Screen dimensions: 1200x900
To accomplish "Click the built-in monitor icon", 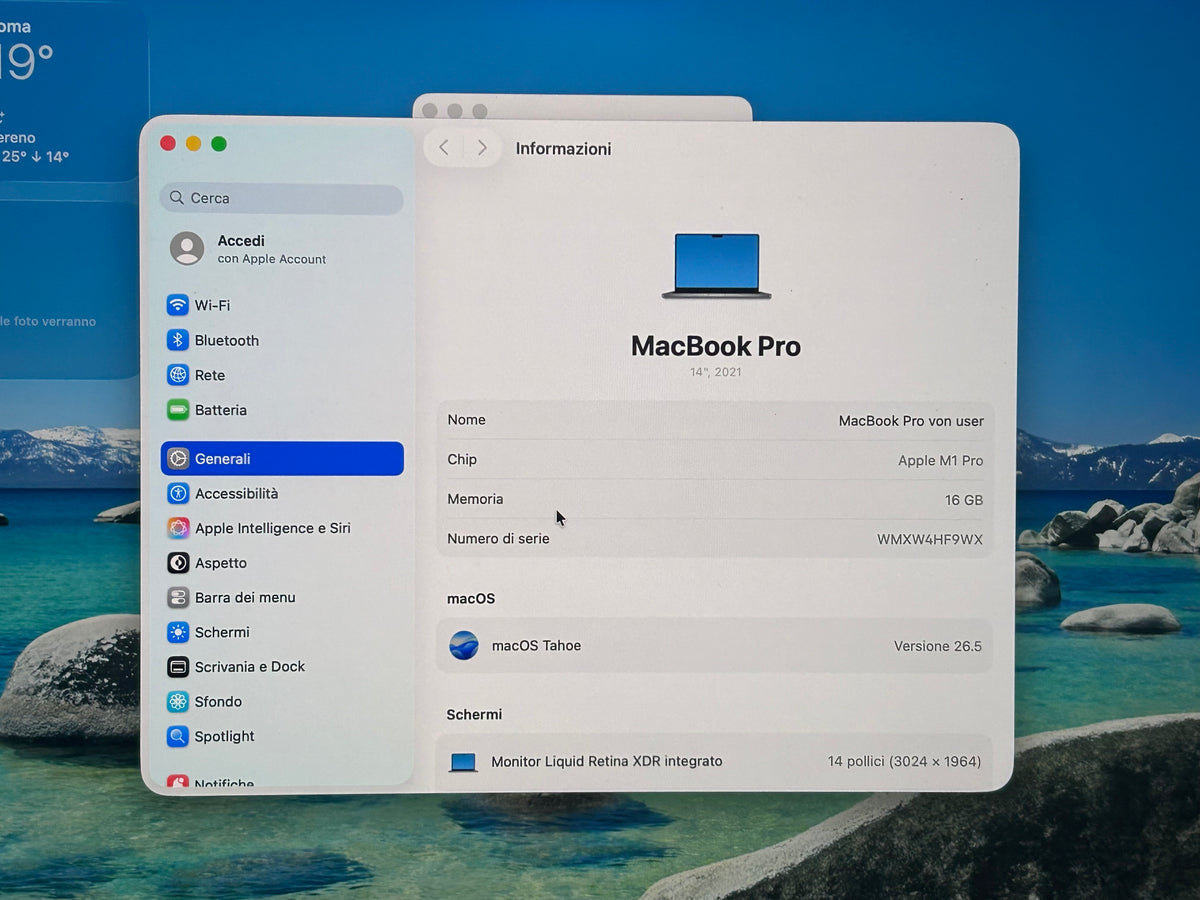I will (x=463, y=762).
